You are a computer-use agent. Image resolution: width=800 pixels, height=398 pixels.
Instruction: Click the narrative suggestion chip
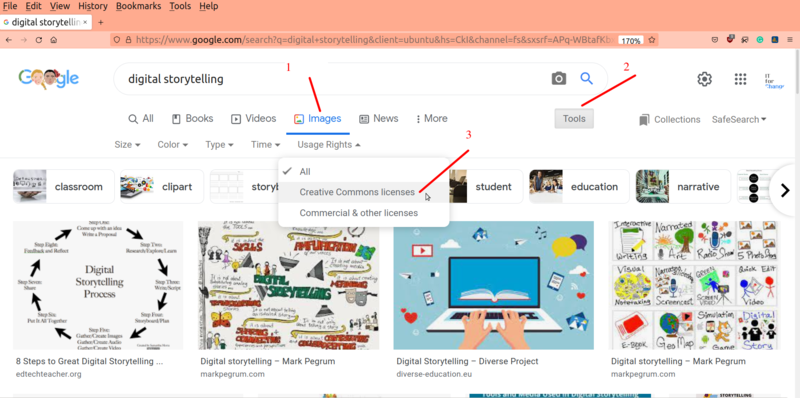pos(683,187)
